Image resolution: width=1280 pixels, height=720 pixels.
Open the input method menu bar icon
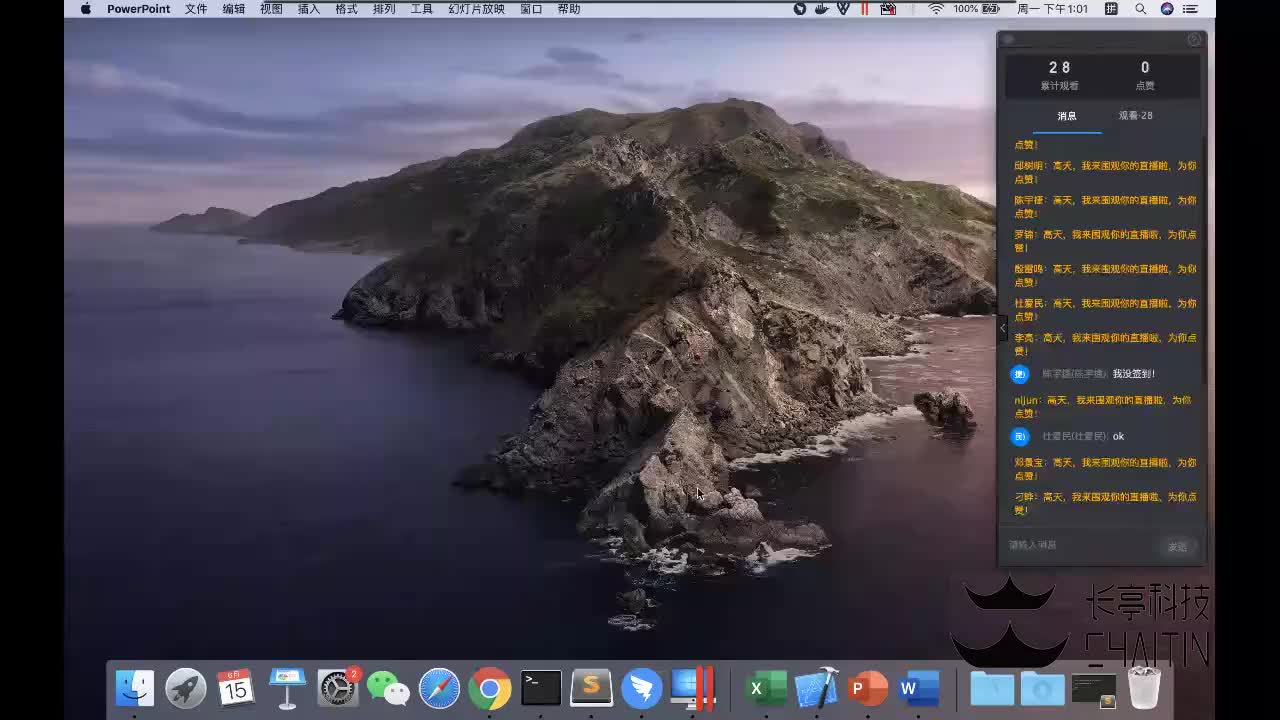click(1111, 9)
